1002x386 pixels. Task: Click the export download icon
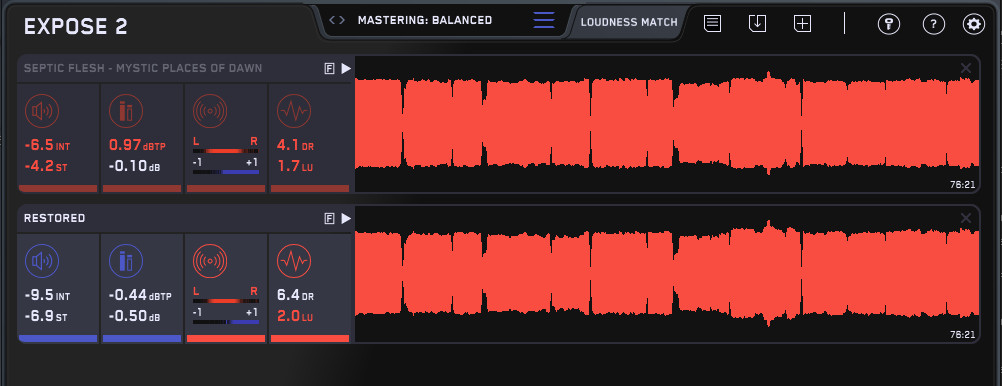click(x=757, y=24)
